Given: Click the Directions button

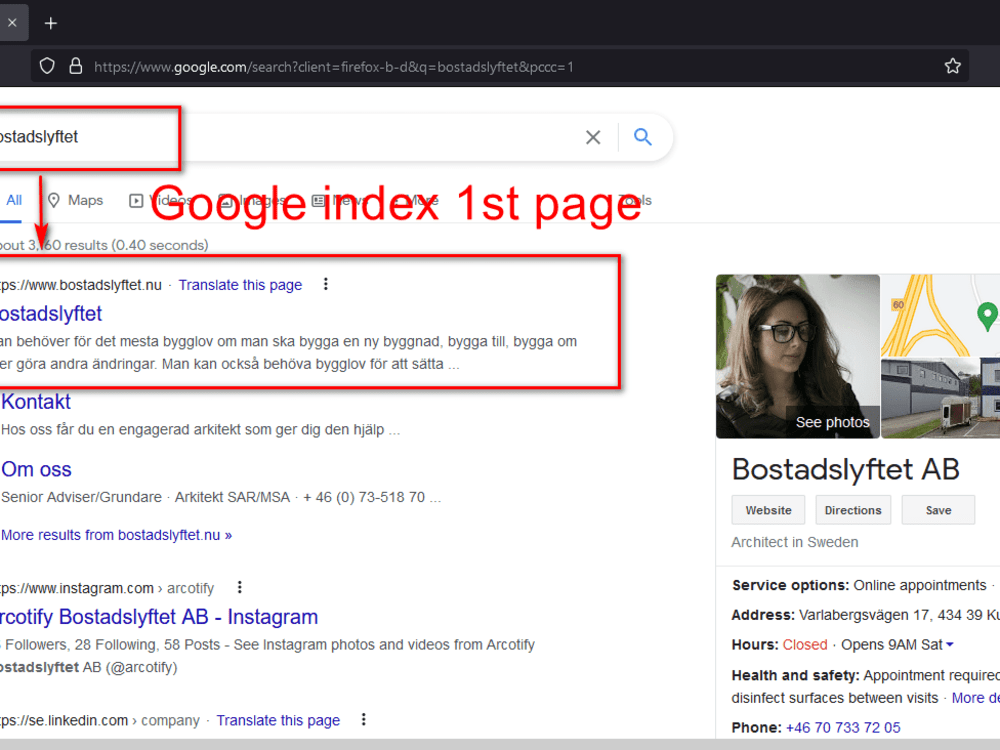Looking at the screenshot, I should [x=853, y=510].
